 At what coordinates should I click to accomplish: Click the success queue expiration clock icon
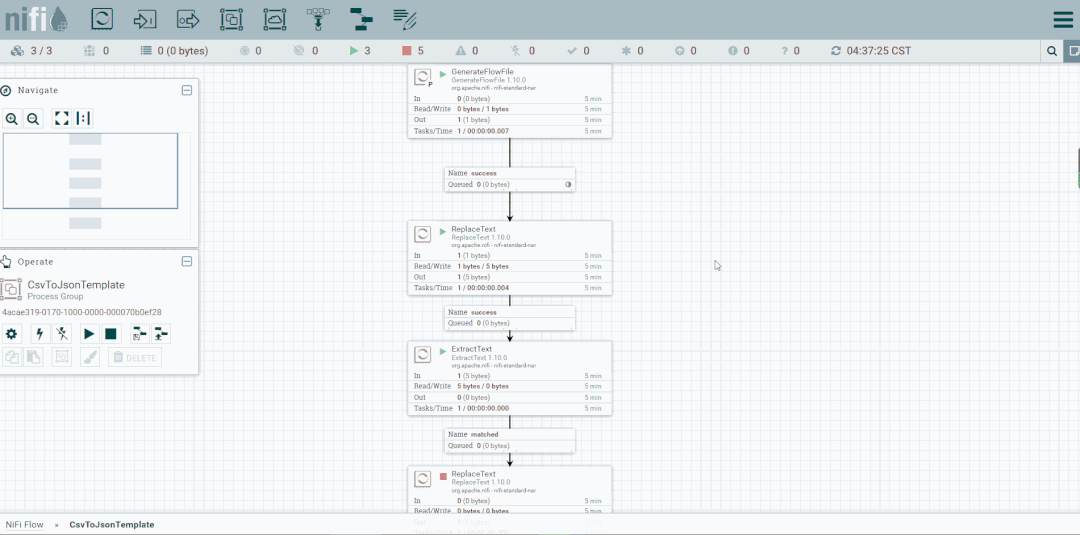click(568, 185)
